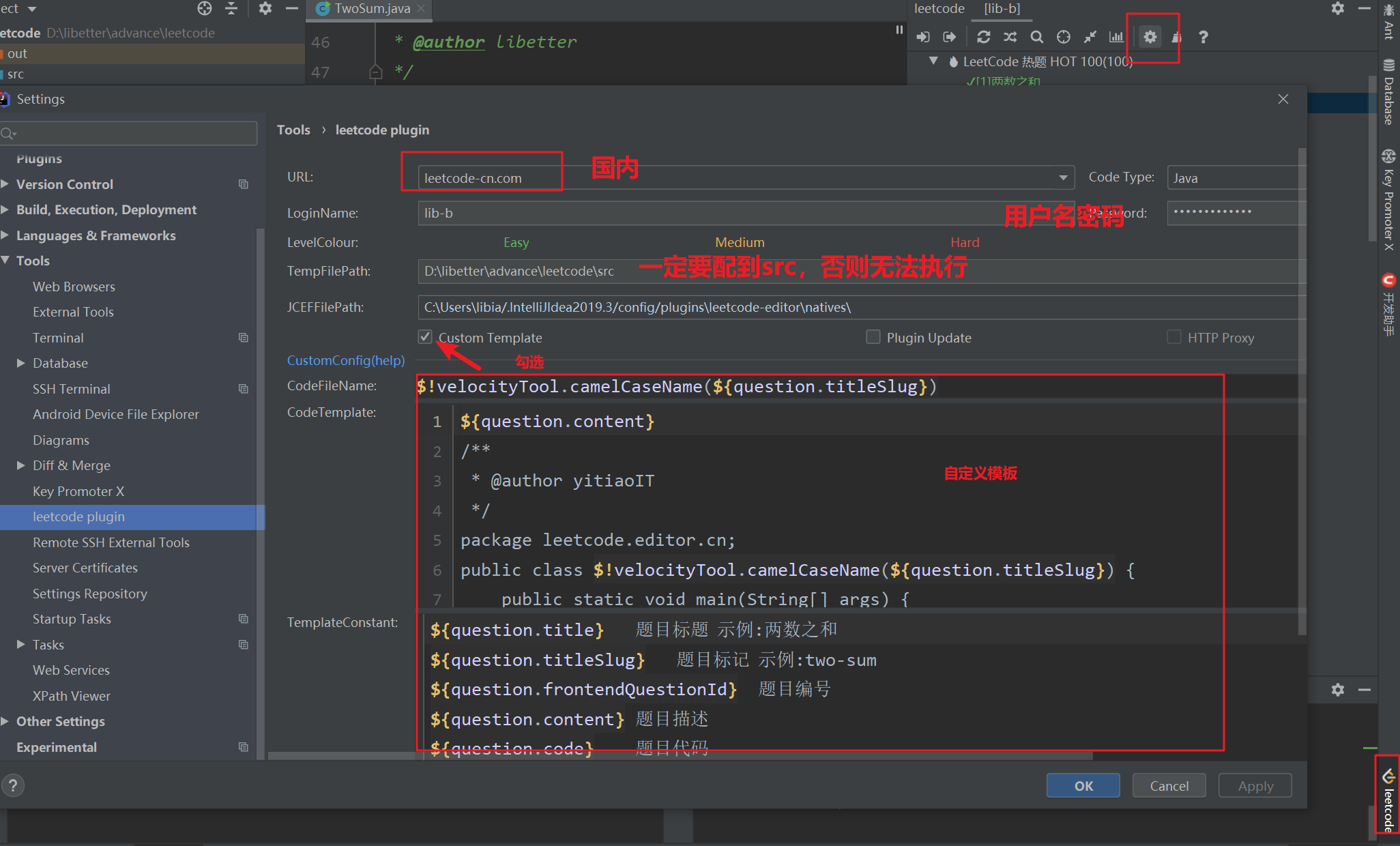Open the leetcode progress chart icon
This screenshot has width=1400, height=846.
[x=1116, y=37]
